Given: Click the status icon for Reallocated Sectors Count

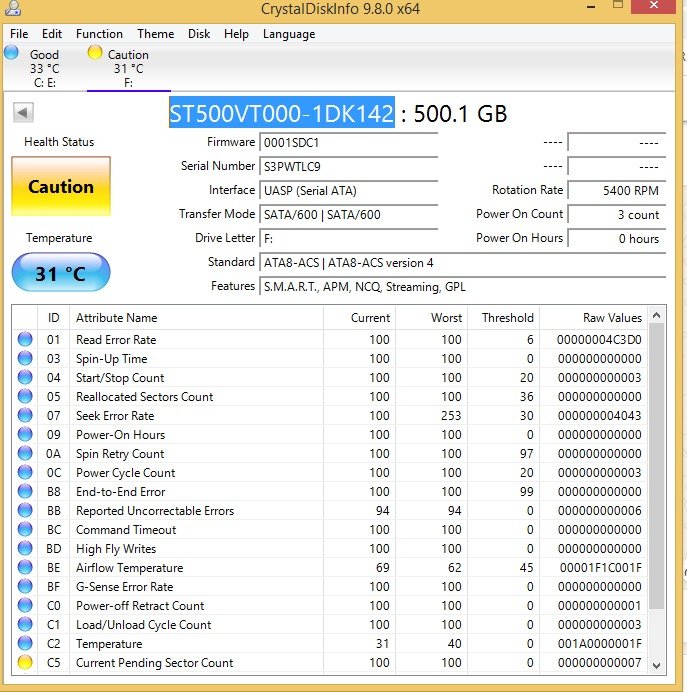Looking at the screenshot, I should point(25,396).
